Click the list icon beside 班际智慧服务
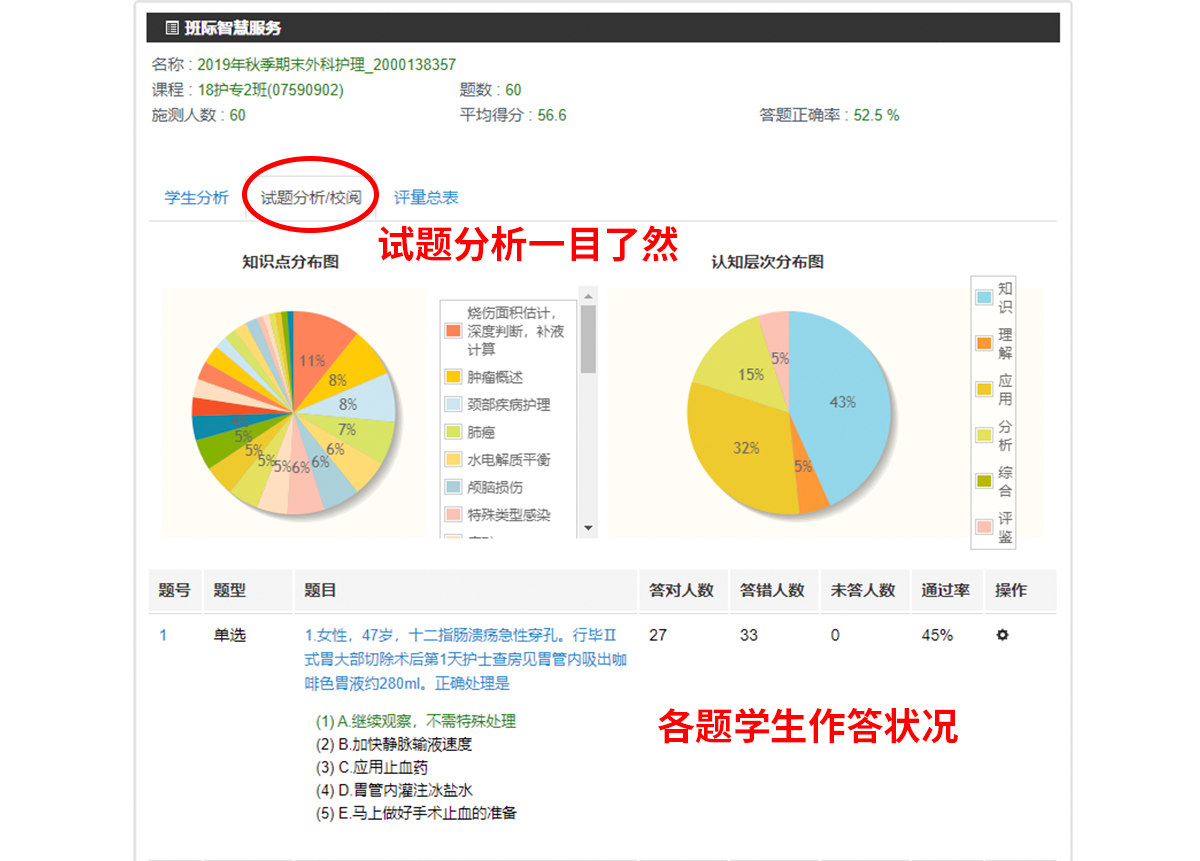The height and width of the screenshot is (861, 1200). [172, 28]
